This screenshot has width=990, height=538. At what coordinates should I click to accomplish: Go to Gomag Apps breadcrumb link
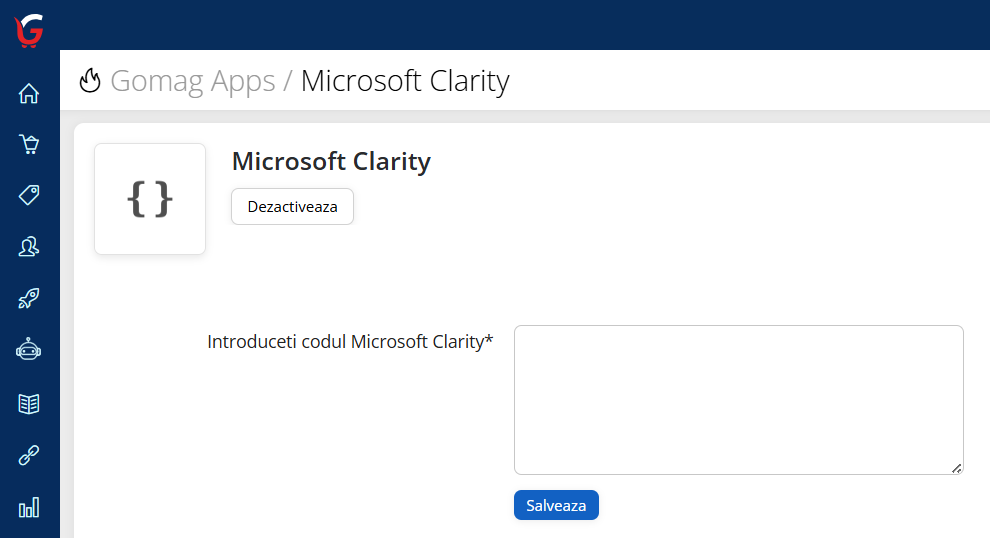click(193, 81)
